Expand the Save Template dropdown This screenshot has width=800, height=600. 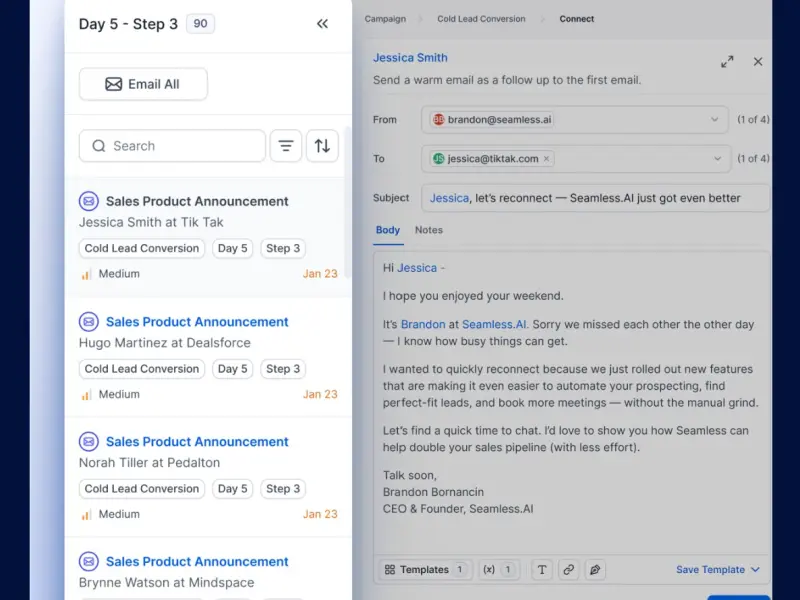755,570
